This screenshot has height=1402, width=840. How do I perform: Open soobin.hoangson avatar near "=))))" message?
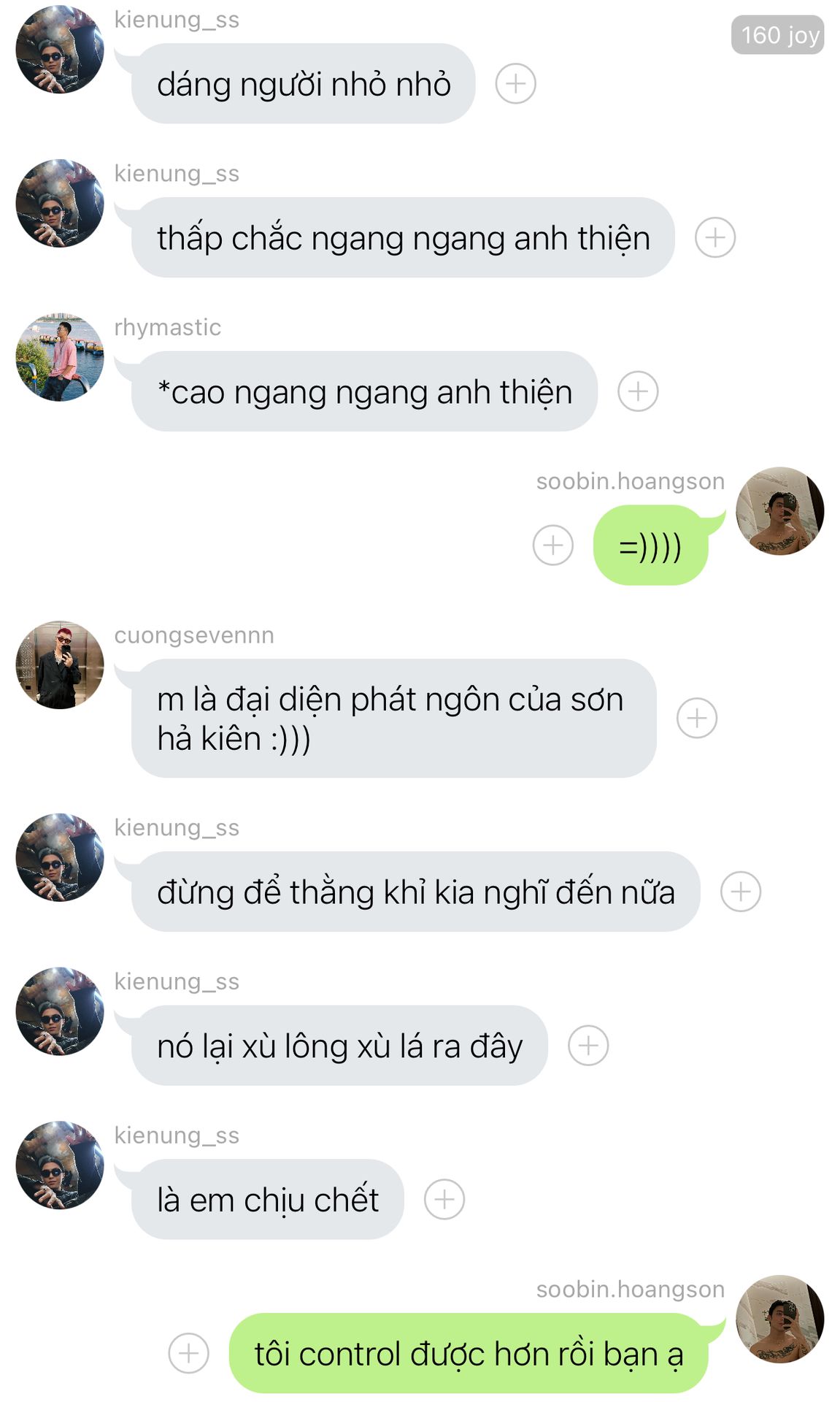(x=779, y=511)
